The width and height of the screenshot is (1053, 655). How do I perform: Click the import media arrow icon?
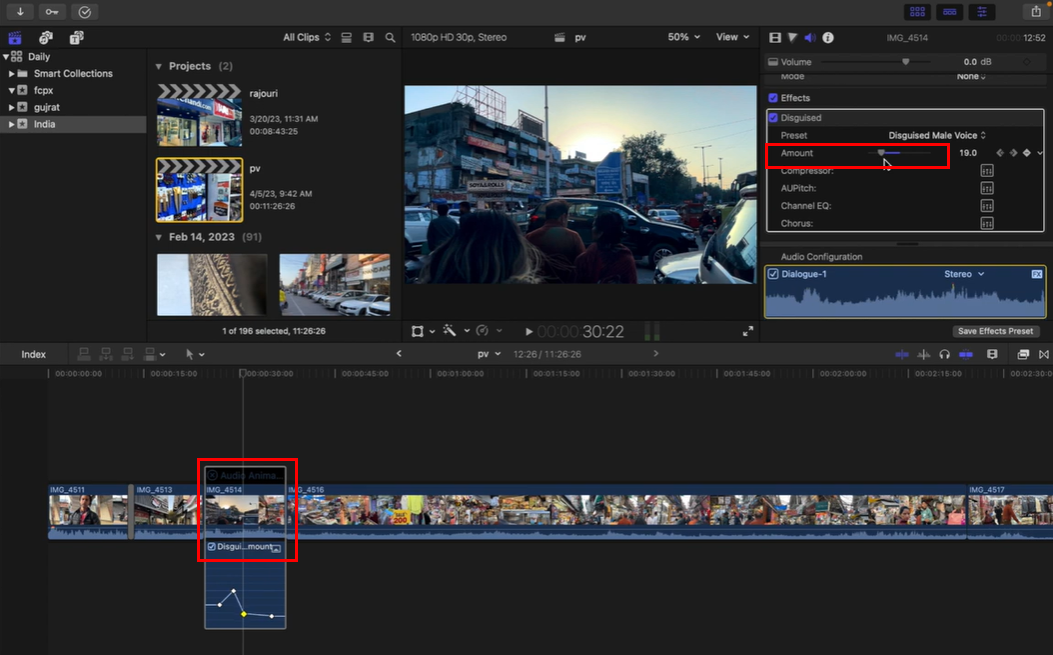tap(20, 11)
